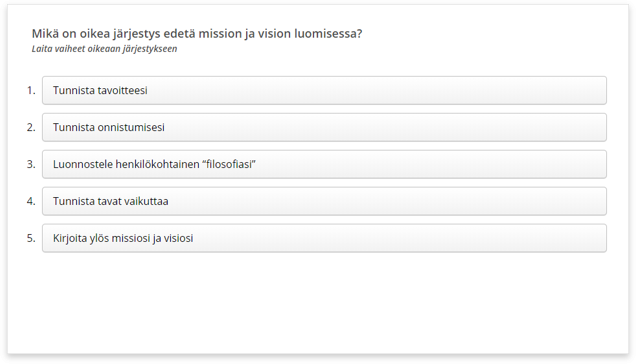636x364 pixels.
Task: Click the word 'luomisessa?' in the heading
Action: (x=328, y=34)
